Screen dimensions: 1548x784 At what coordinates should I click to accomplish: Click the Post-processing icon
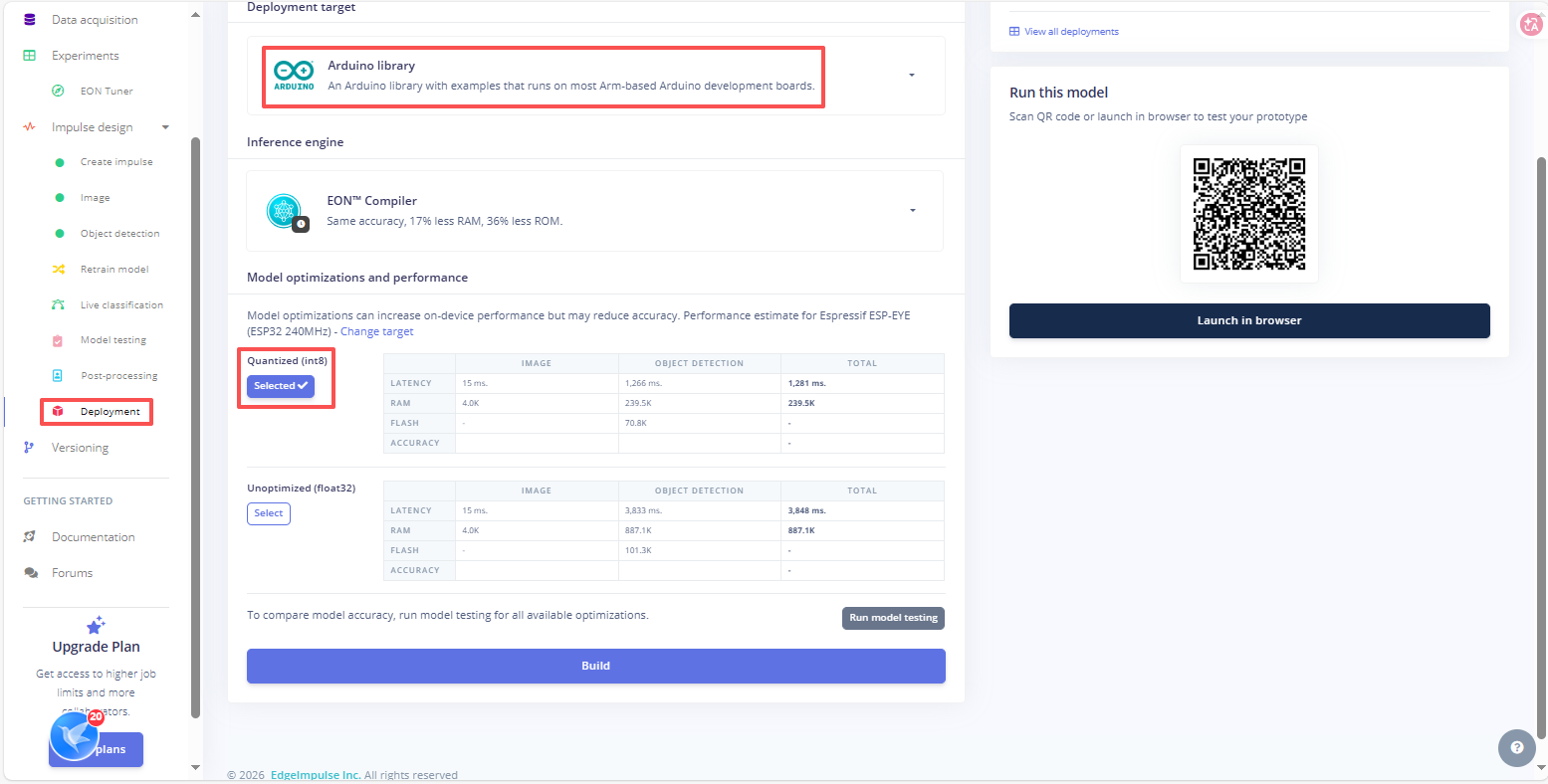59,376
